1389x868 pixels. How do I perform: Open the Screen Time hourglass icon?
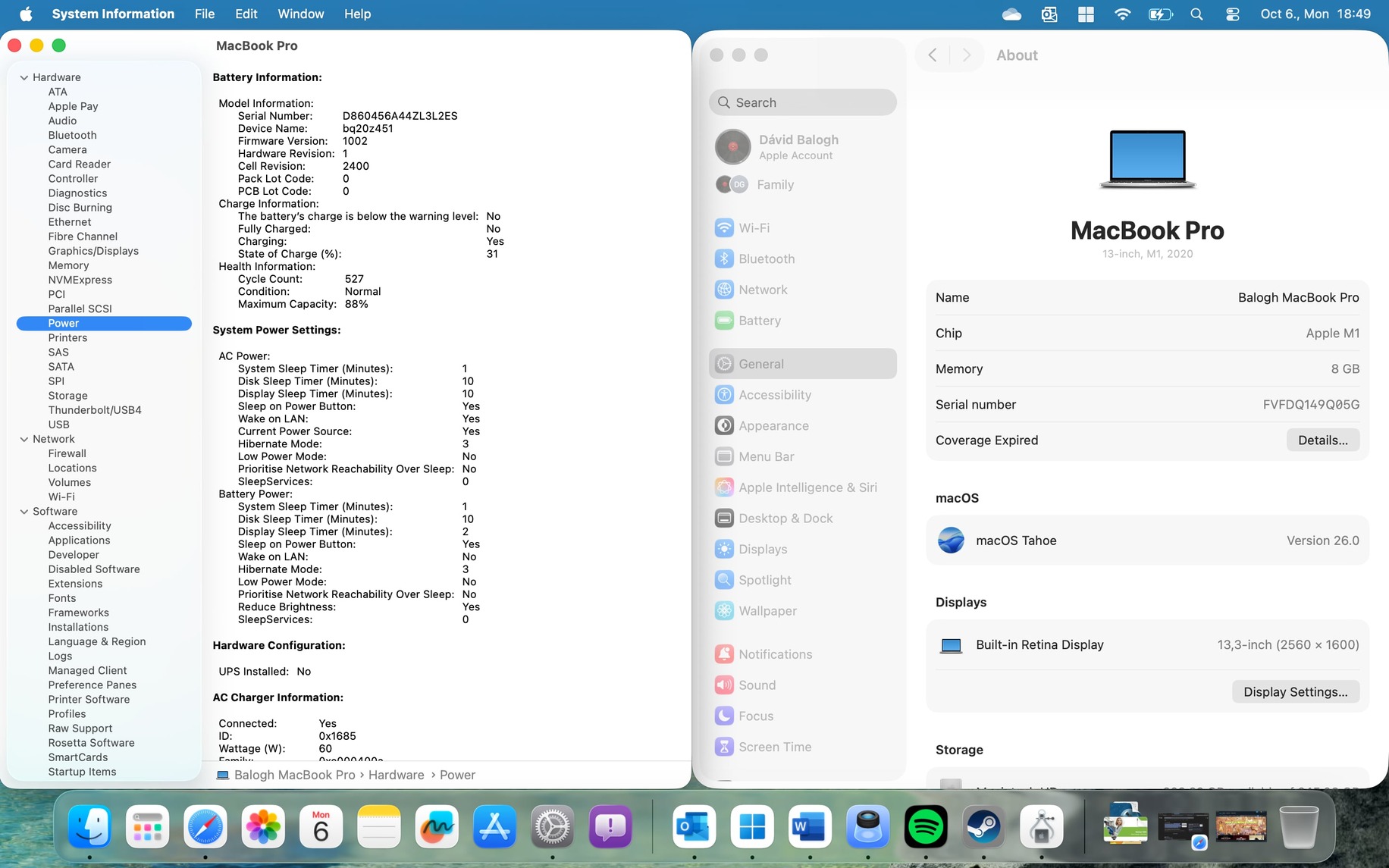click(724, 747)
